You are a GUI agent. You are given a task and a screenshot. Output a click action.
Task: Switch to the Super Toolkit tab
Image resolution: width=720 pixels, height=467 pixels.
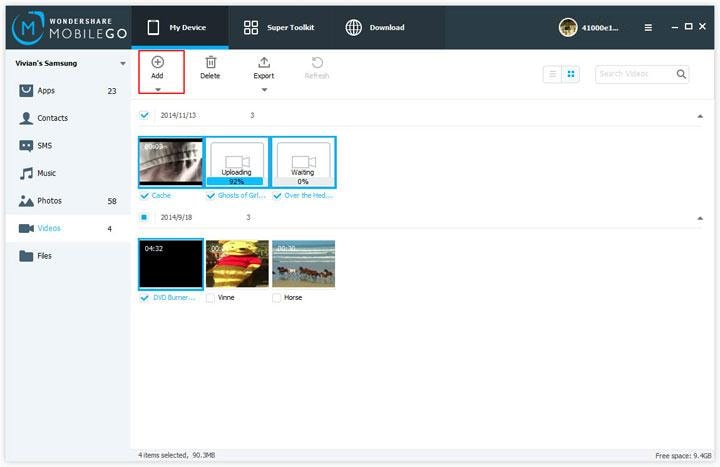(279, 28)
